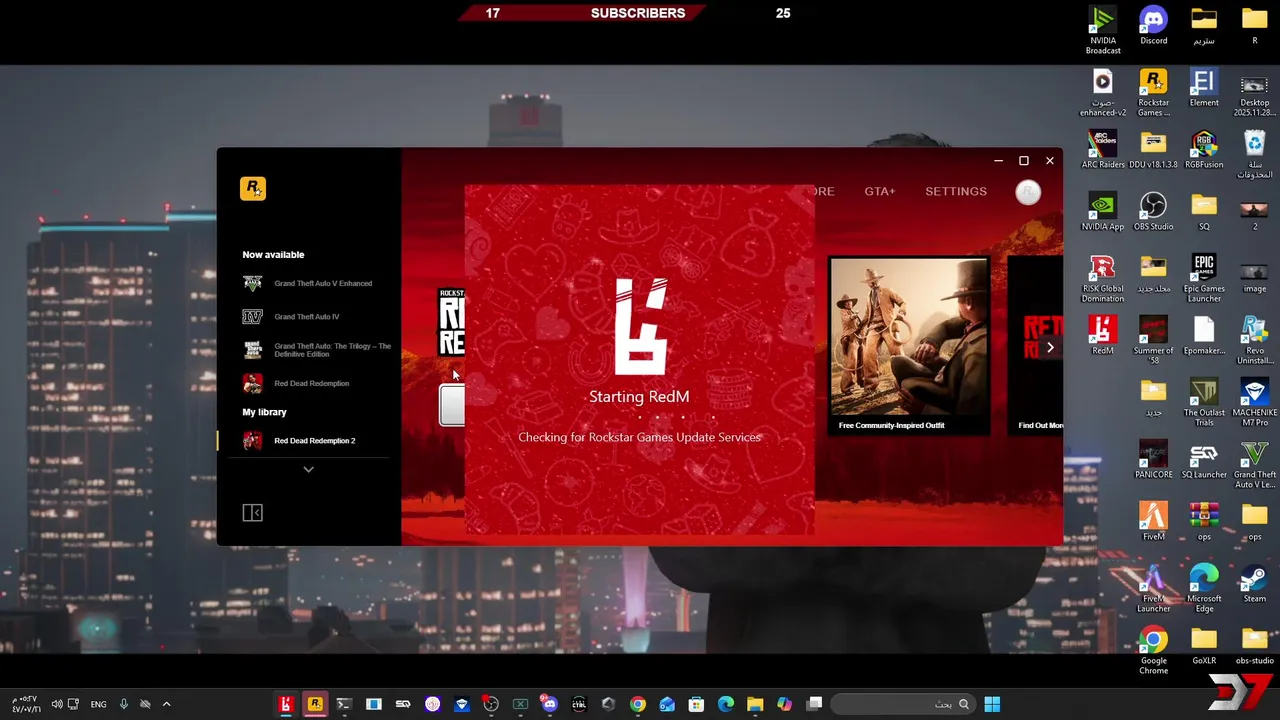This screenshot has height=720, width=1280.
Task: Open the ops WinRAR archive
Action: [1204, 521]
